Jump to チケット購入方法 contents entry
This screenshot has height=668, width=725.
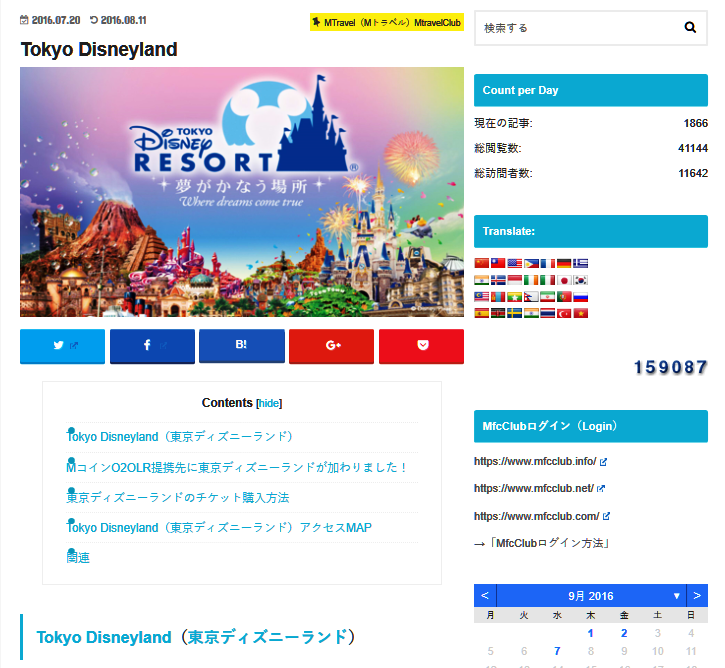[178, 497]
